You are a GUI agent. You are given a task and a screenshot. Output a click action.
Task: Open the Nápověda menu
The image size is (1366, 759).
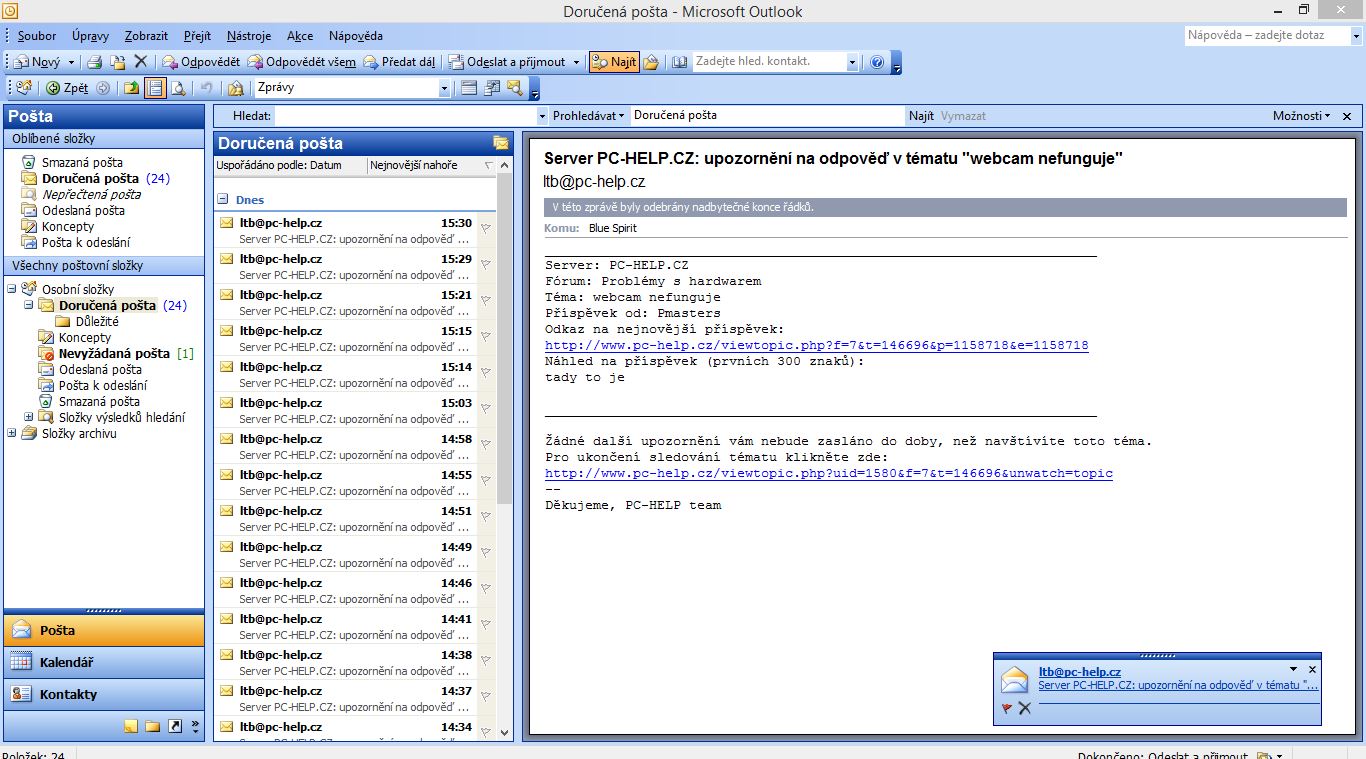pos(356,36)
